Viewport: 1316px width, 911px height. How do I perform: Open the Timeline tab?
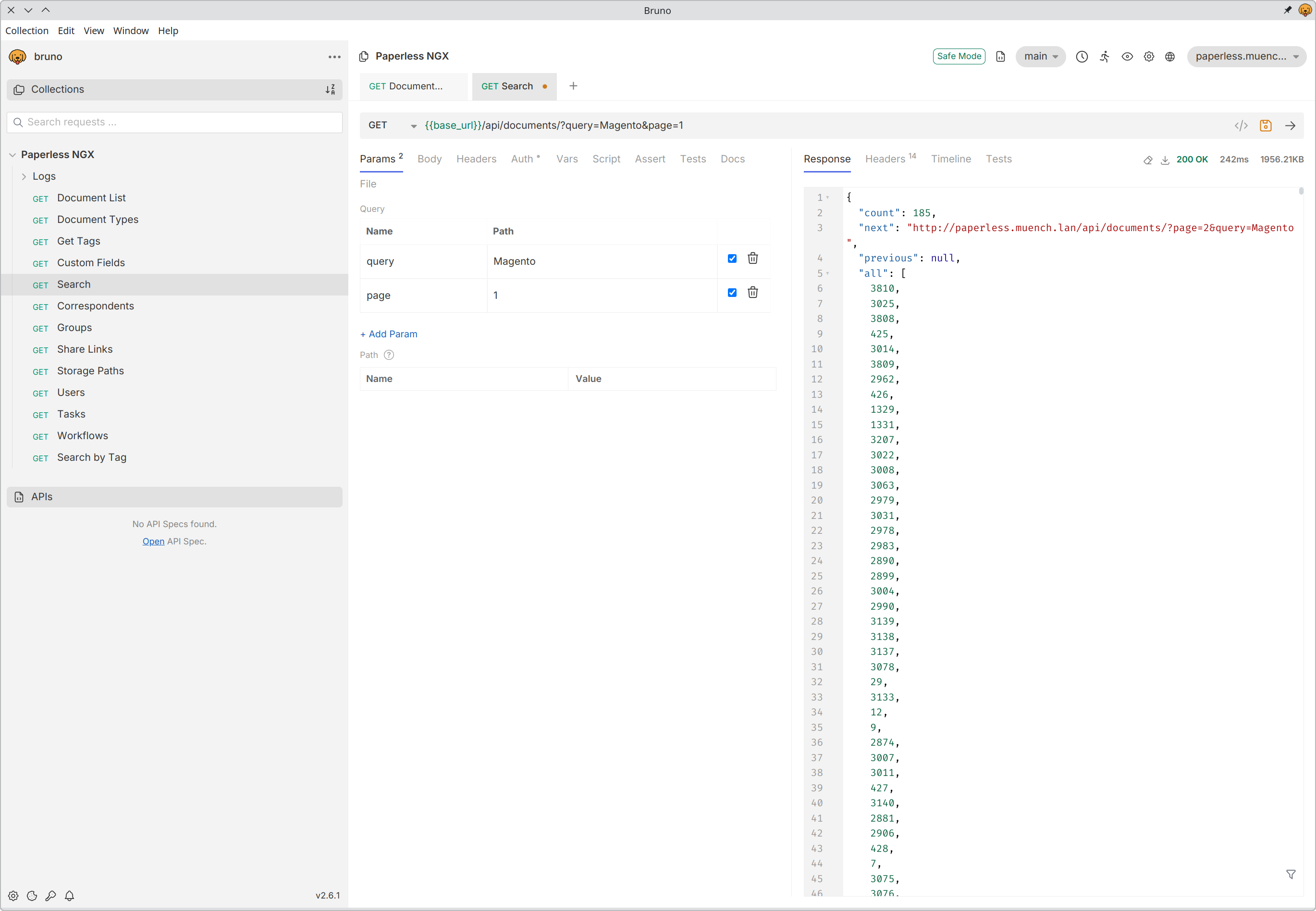tap(951, 159)
